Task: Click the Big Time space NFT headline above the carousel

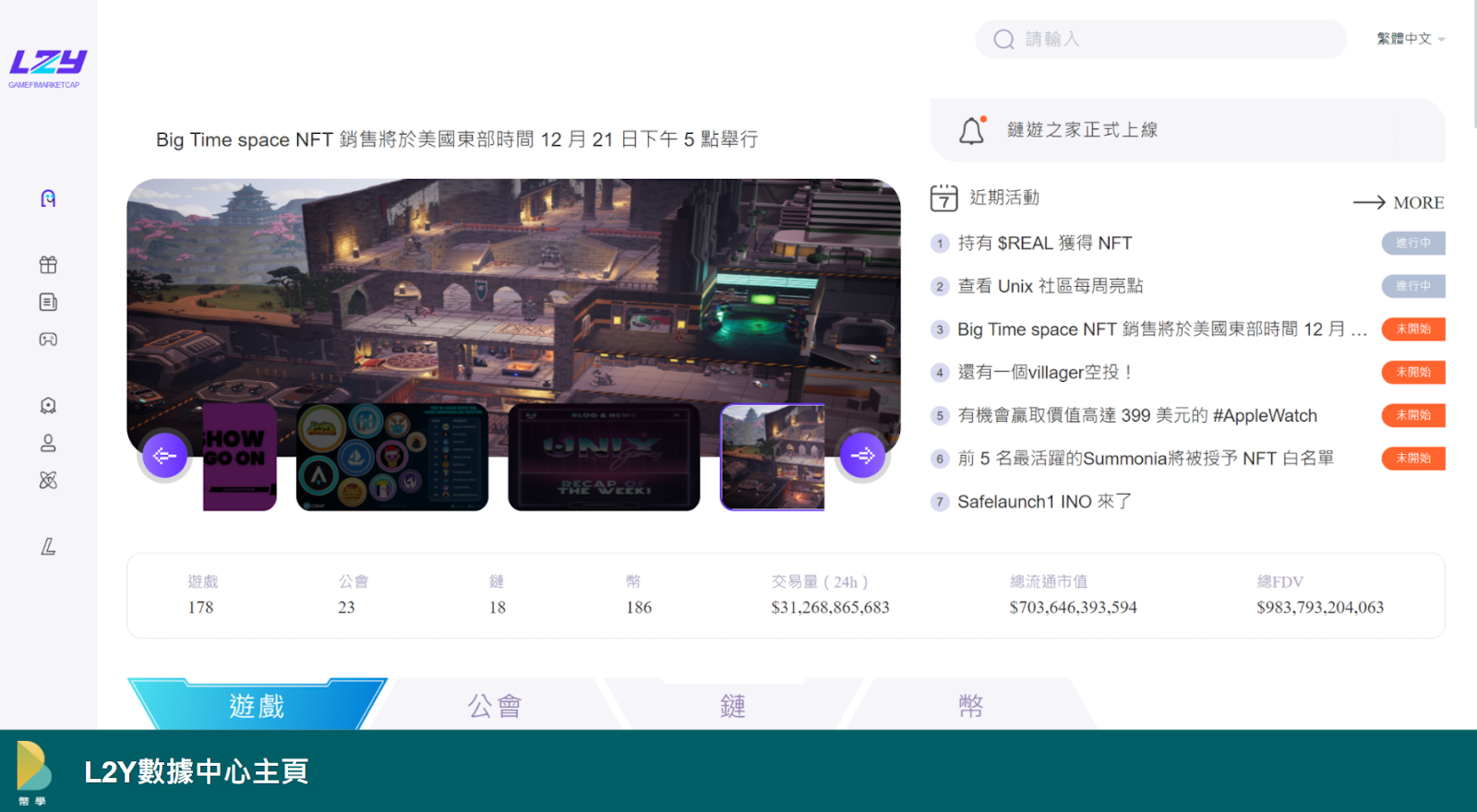Action: click(x=457, y=139)
